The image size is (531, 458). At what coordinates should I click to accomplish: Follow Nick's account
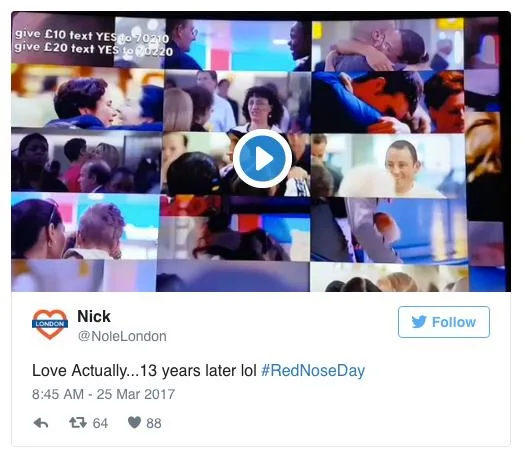pos(444,322)
